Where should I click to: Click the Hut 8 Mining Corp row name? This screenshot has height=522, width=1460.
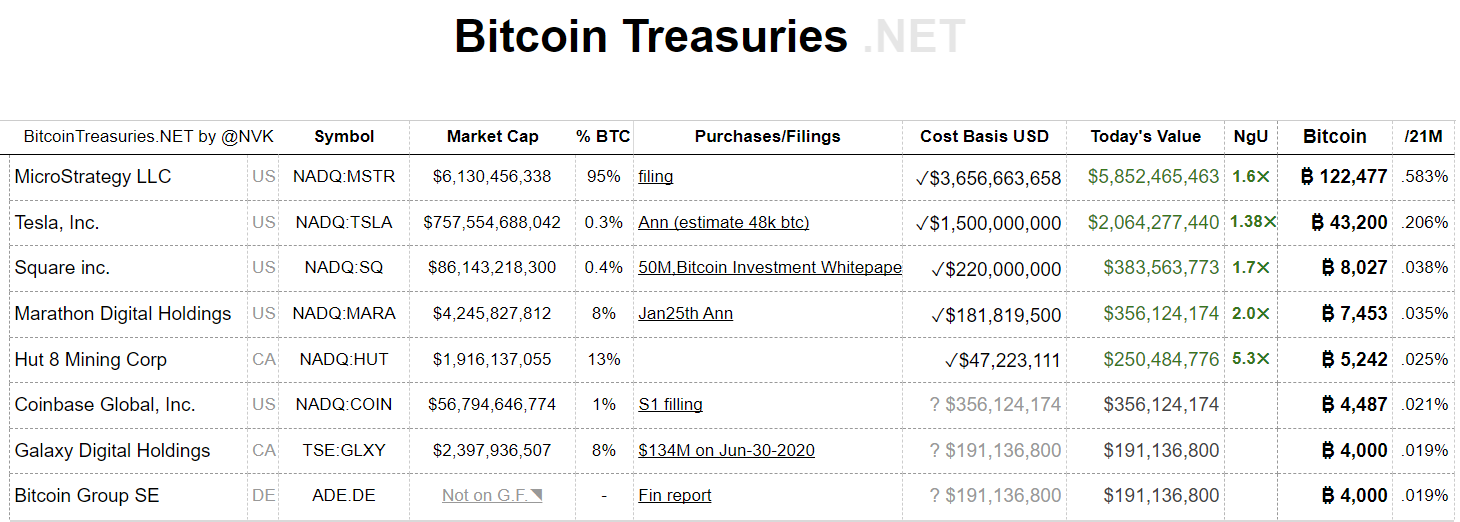[91, 359]
